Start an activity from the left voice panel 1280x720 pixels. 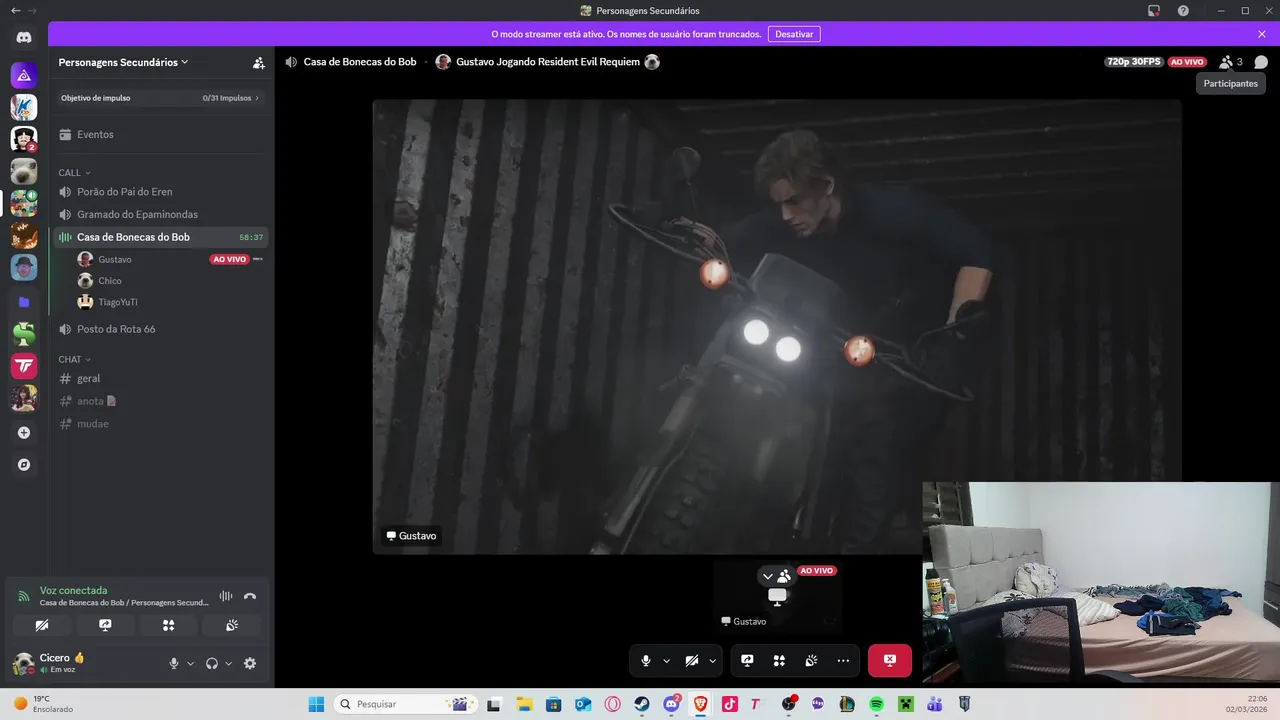168,625
